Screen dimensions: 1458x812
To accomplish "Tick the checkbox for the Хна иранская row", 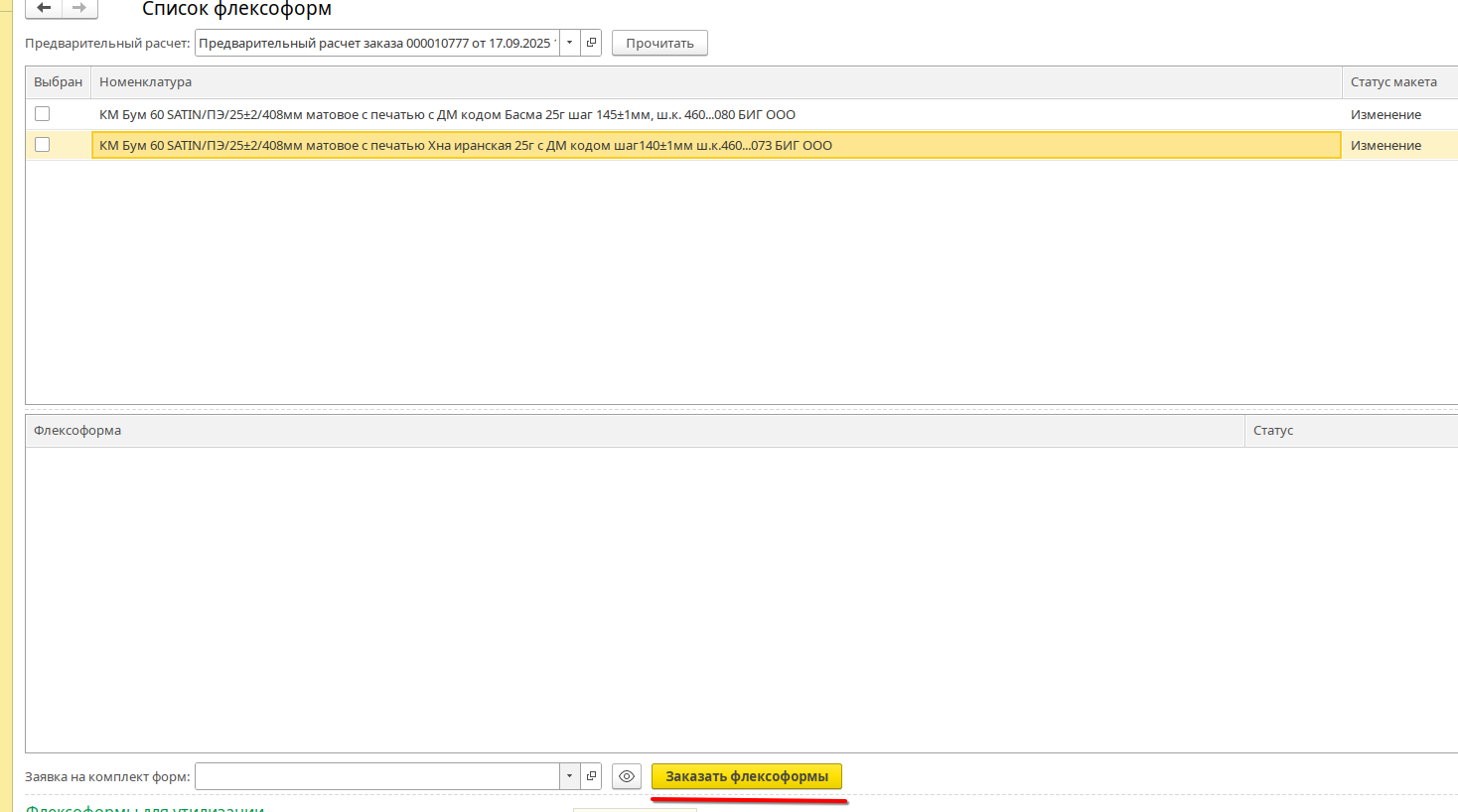I will tap(42, 145).
